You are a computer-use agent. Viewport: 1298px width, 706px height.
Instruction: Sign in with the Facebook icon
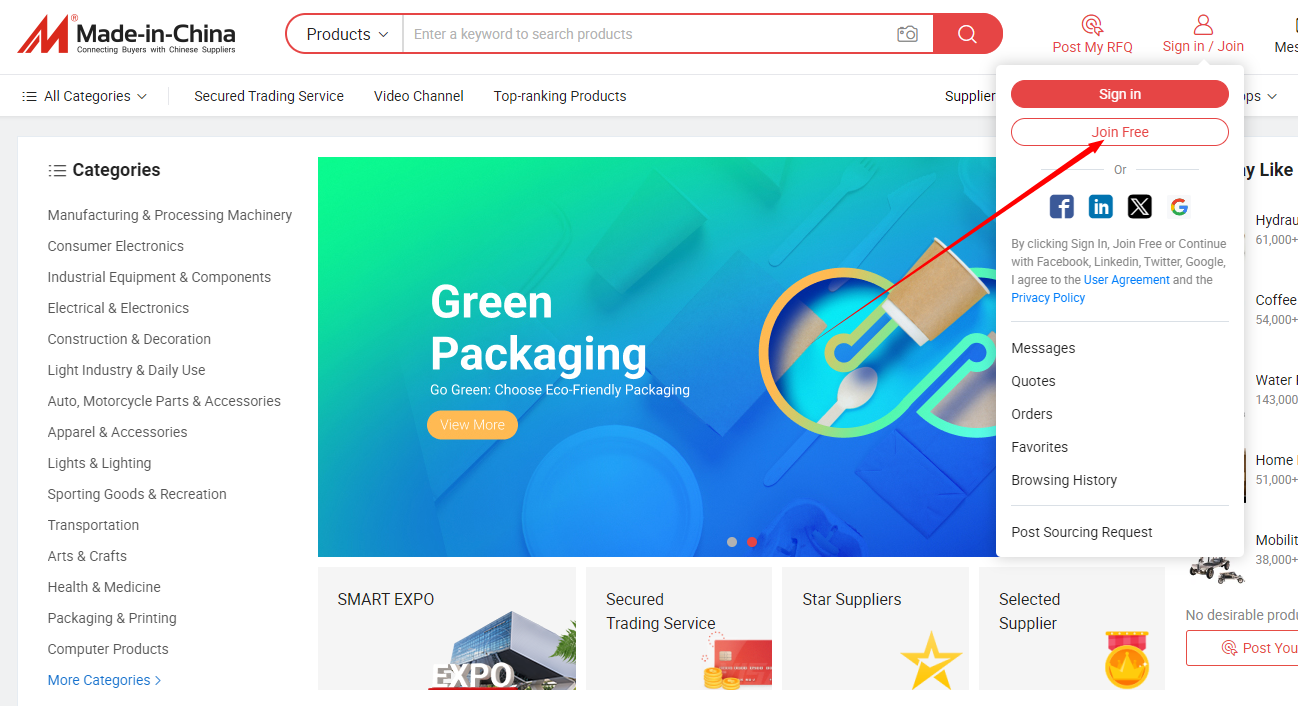point(1061,207)
